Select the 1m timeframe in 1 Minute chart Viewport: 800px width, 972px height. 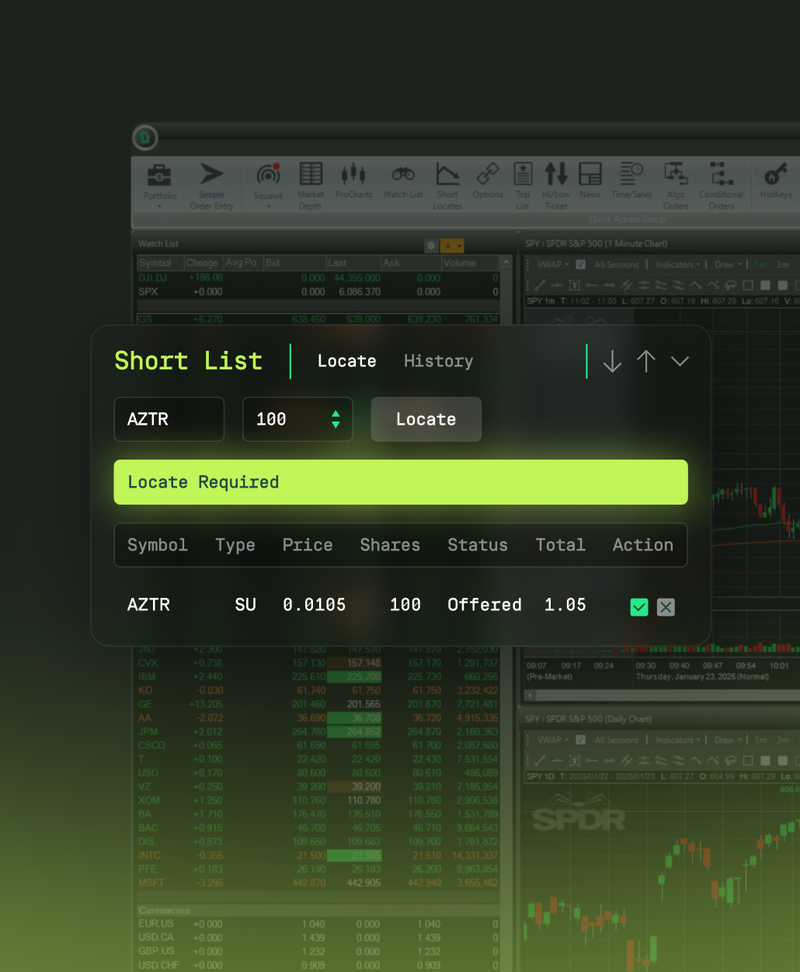point(760,265)
